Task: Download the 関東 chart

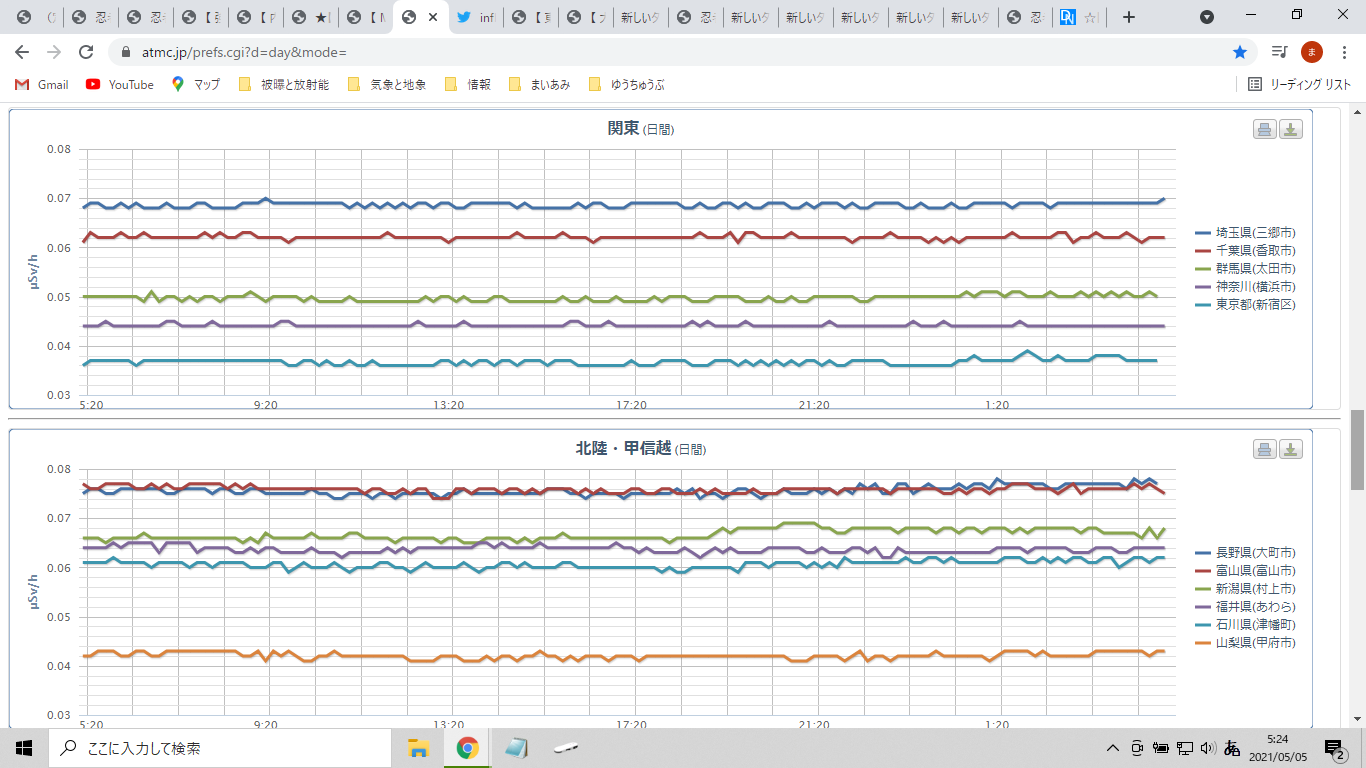Action: (1291, 129)
